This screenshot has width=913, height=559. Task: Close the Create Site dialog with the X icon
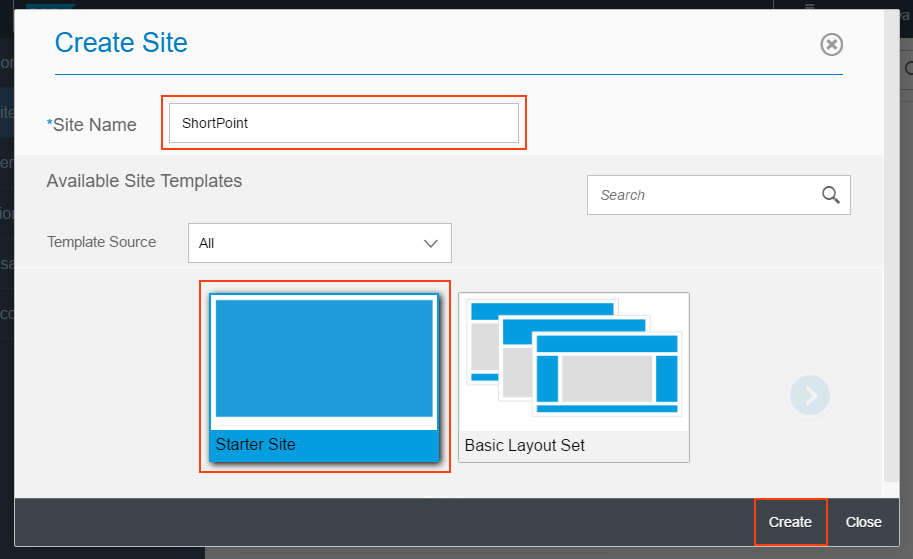pyautogui.click(x=831, y=44)
